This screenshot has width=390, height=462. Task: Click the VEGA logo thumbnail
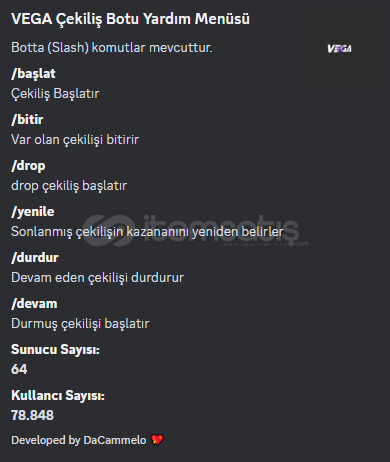(340, 49)
